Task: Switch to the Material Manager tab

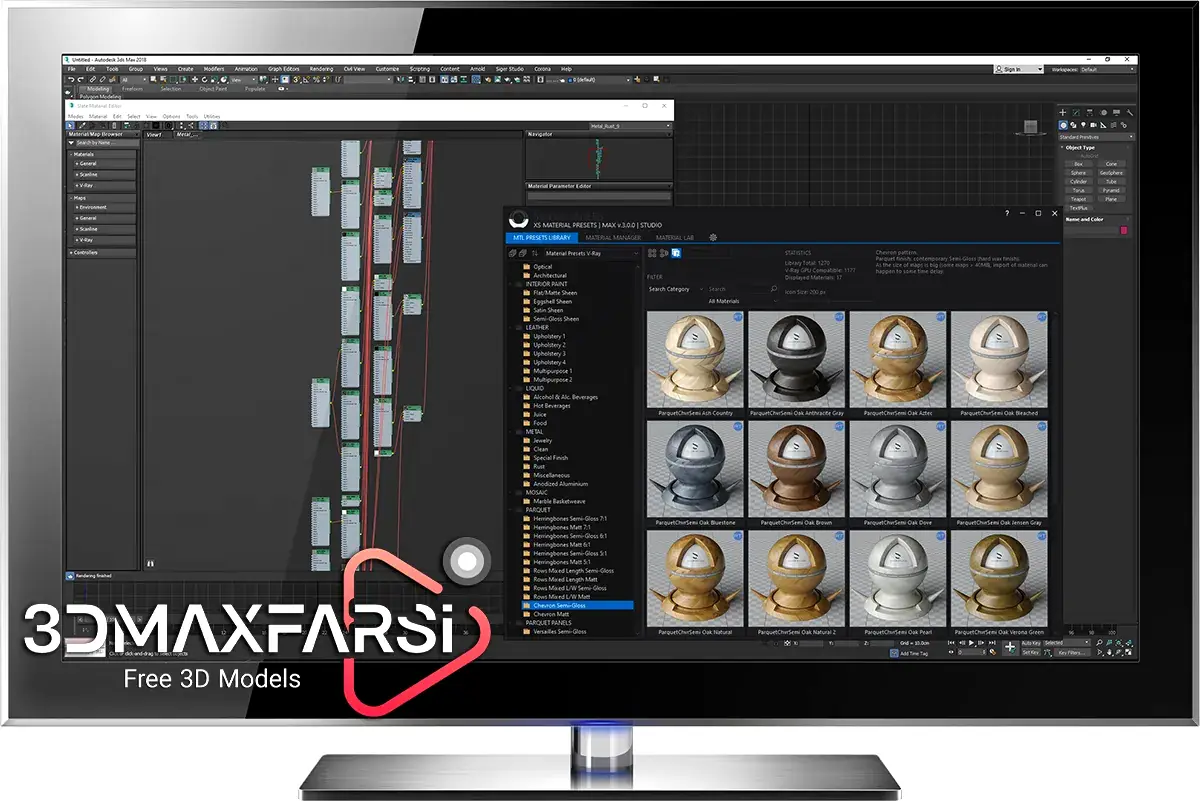Action: 613,238
